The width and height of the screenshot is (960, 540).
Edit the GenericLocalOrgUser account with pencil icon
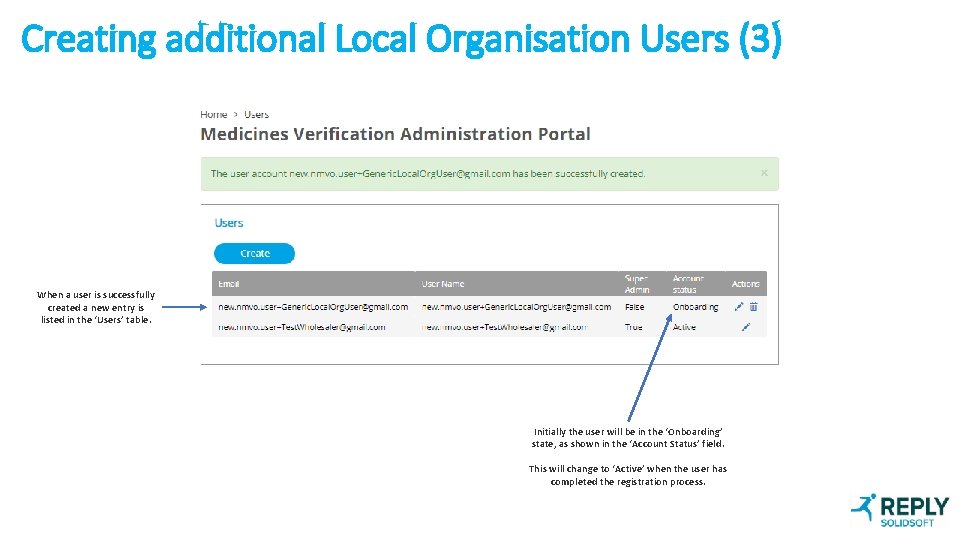click(739, 307)
